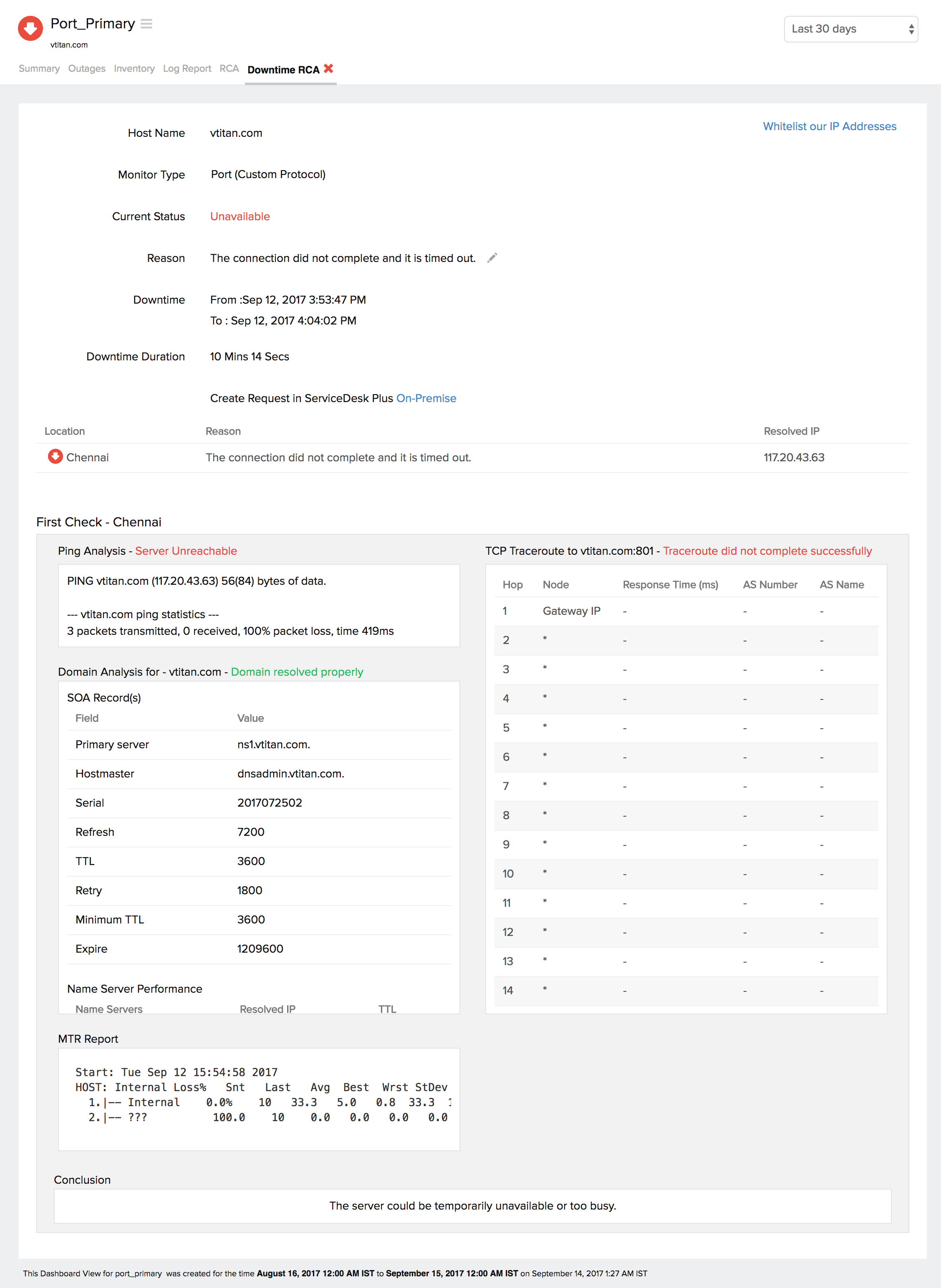Select the RCA tab
The height and width of the screenshot is (1288, 941).
point(229,69)
